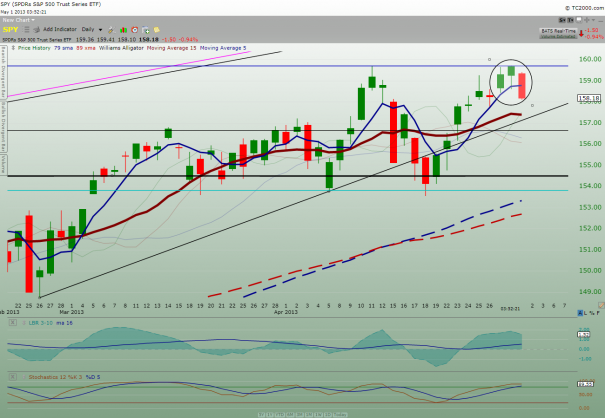605x418 pixels.
Task: Click the crosshair icon at top right
Action: [x=586, y=20]
